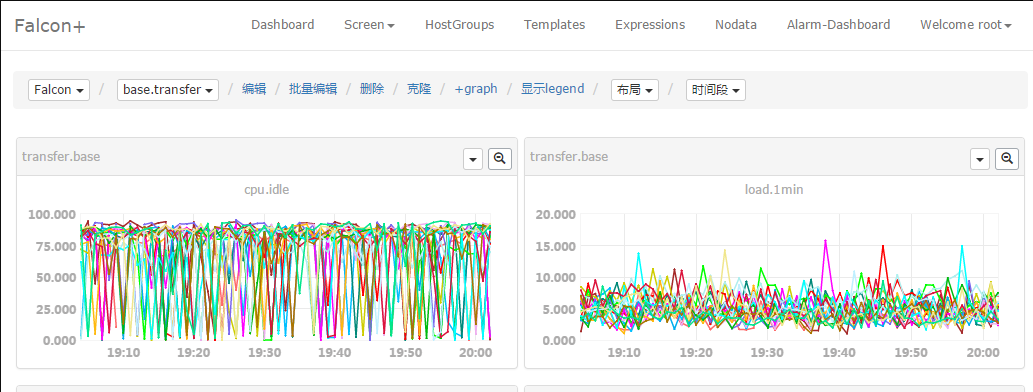The width and height of the screenshot is (1033, 392).
Task: Open the Screen nav menu
Action: click(x=370, y=25)
